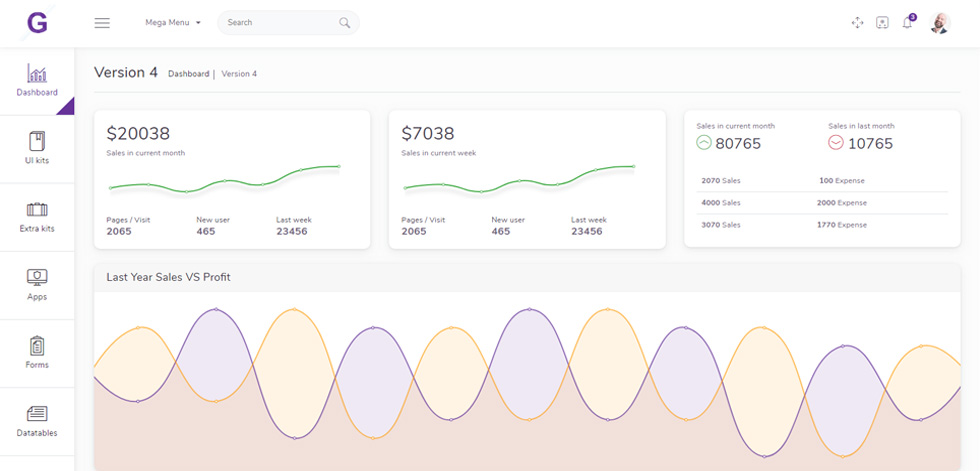
Task: Click the fullscreen arrows icon
Action: [x=858, y=23]
